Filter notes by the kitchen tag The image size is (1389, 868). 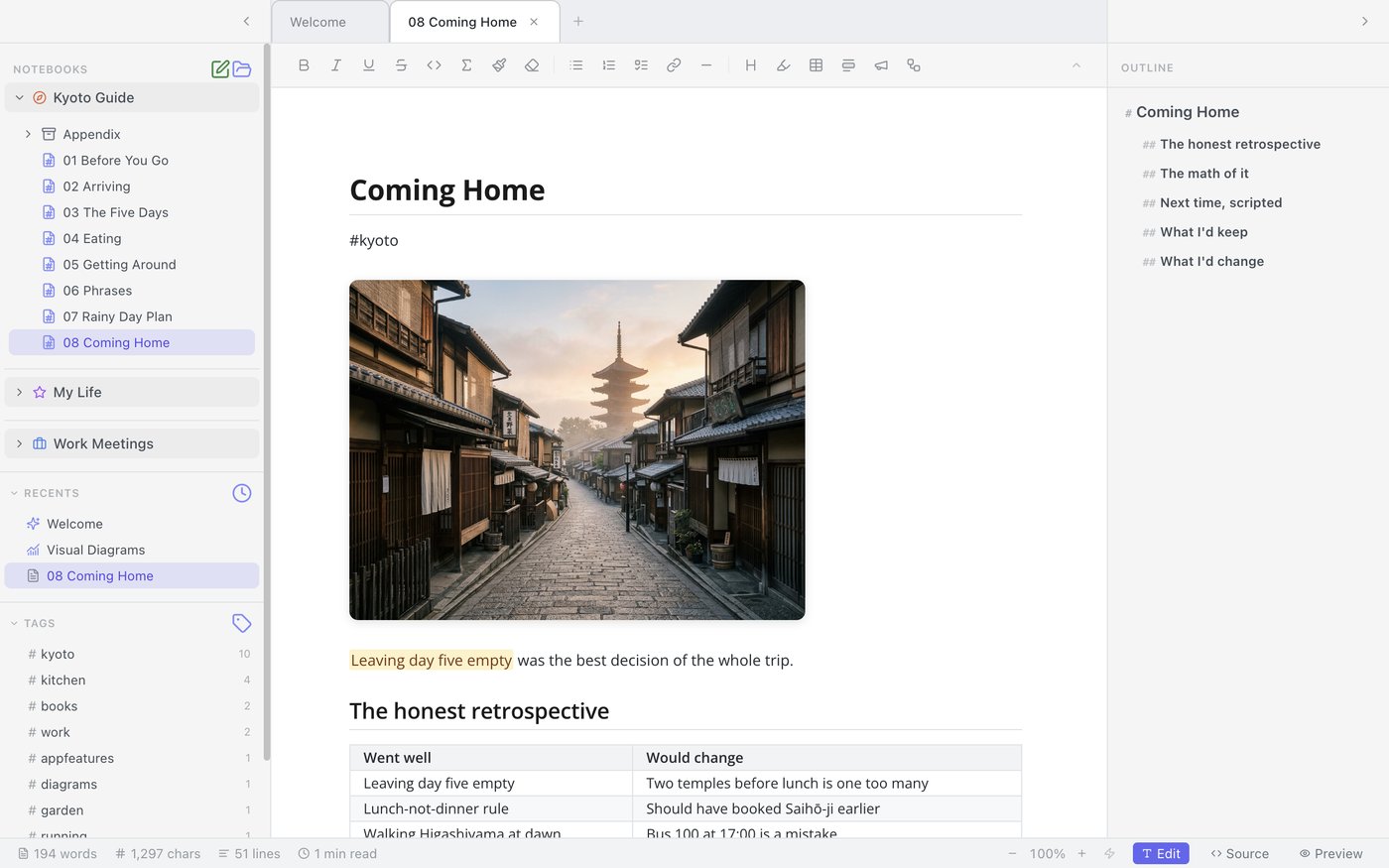click(139, 680)
